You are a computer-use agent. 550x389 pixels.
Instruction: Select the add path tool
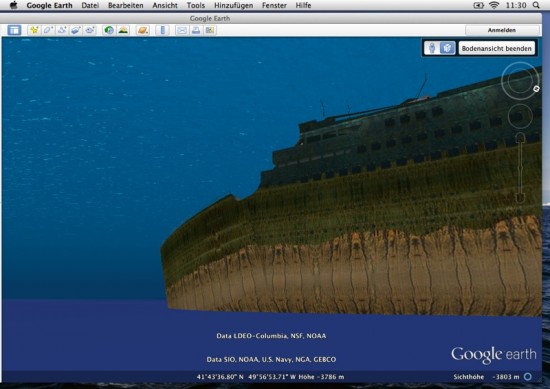click(62, 30)
